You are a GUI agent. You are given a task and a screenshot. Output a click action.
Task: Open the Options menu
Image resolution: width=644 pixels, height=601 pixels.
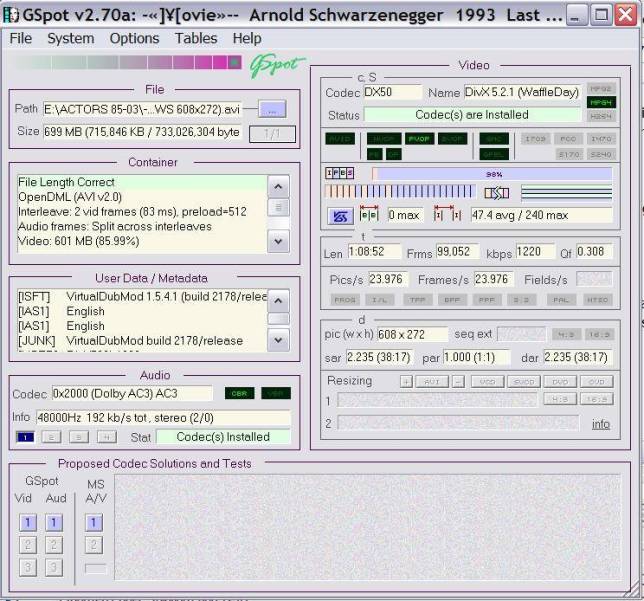coord(134,38)
